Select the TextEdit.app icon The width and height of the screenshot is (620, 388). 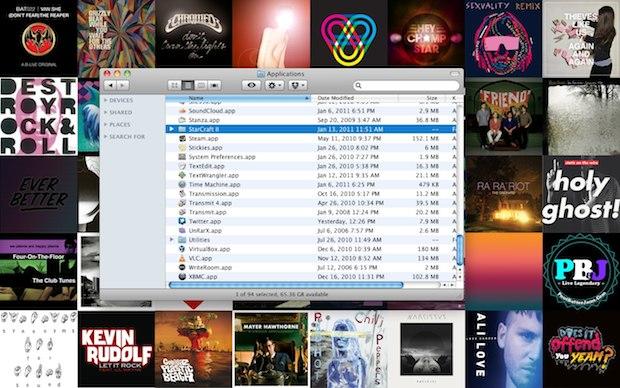[x=182, y=166]
